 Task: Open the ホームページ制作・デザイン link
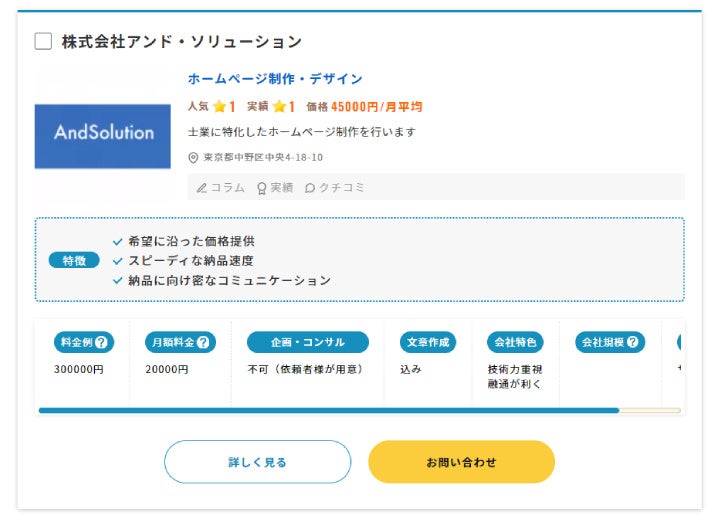[275, 79]
